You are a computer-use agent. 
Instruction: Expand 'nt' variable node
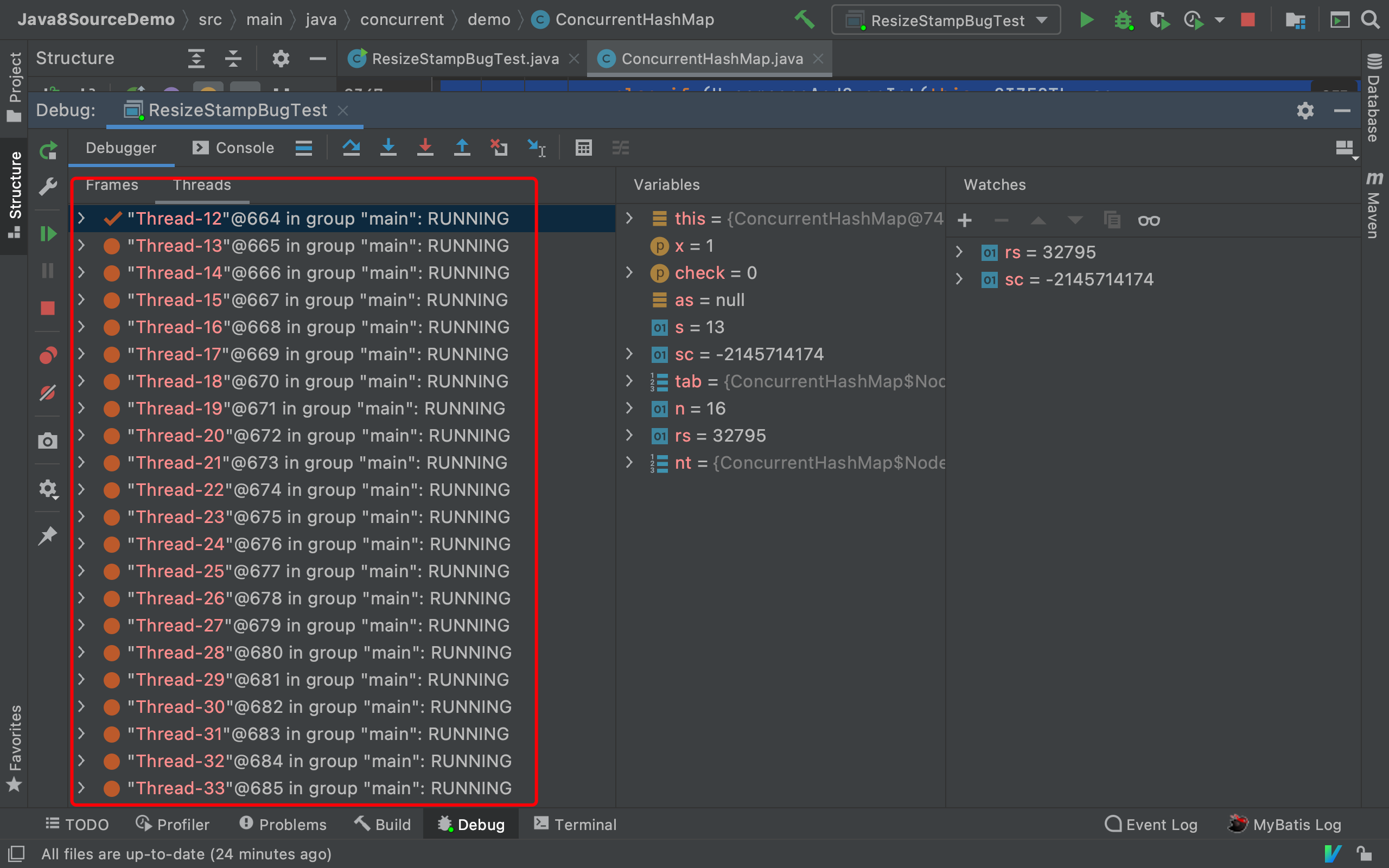coord(629,462)
